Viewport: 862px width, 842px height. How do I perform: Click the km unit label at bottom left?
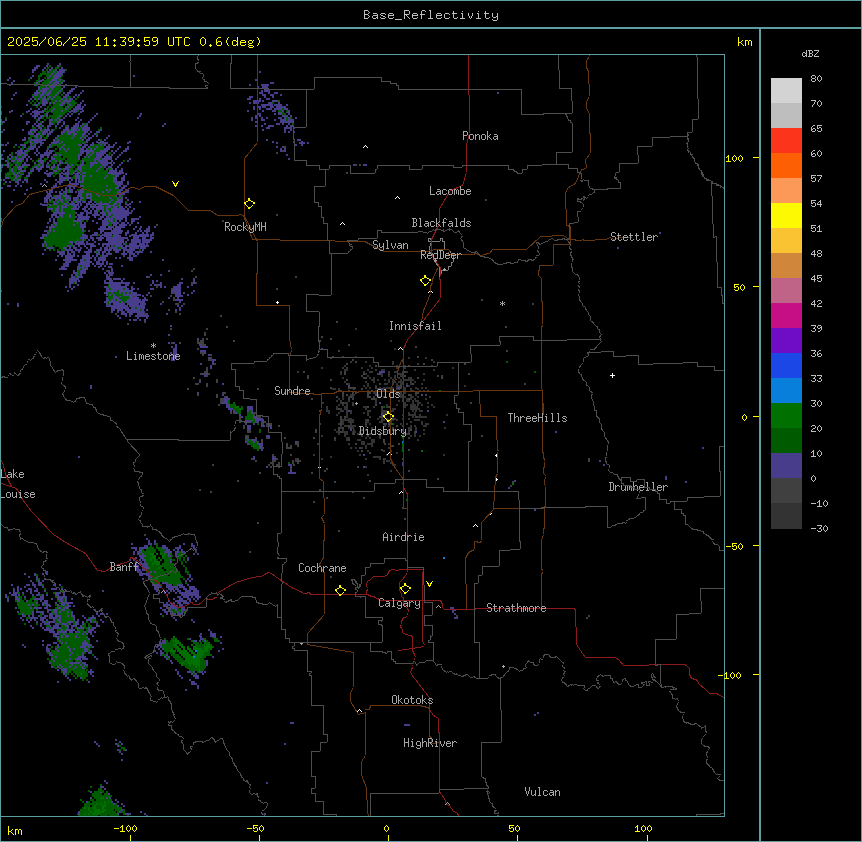coord(15,830)
